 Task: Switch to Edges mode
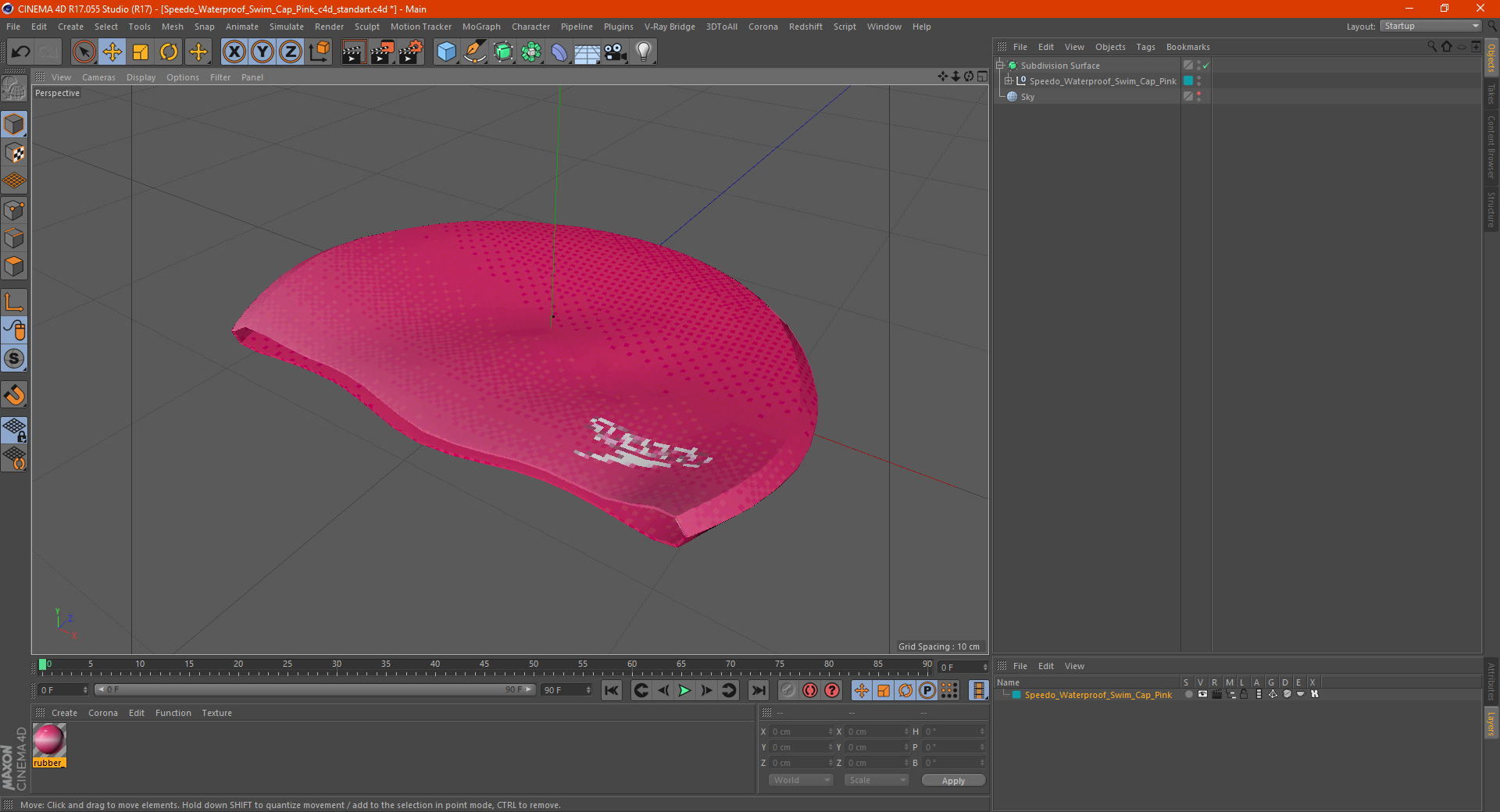point(14,238)
